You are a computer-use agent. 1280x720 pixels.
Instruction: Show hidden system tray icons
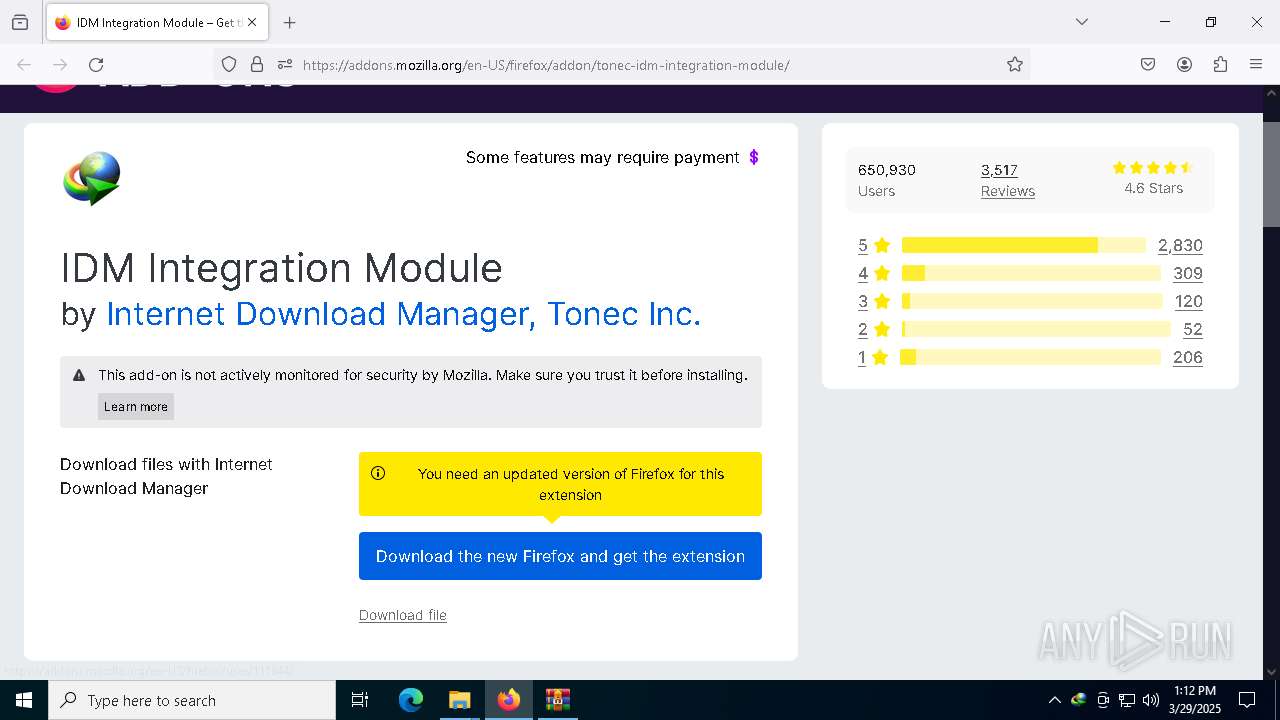[x=1054, y=700]
